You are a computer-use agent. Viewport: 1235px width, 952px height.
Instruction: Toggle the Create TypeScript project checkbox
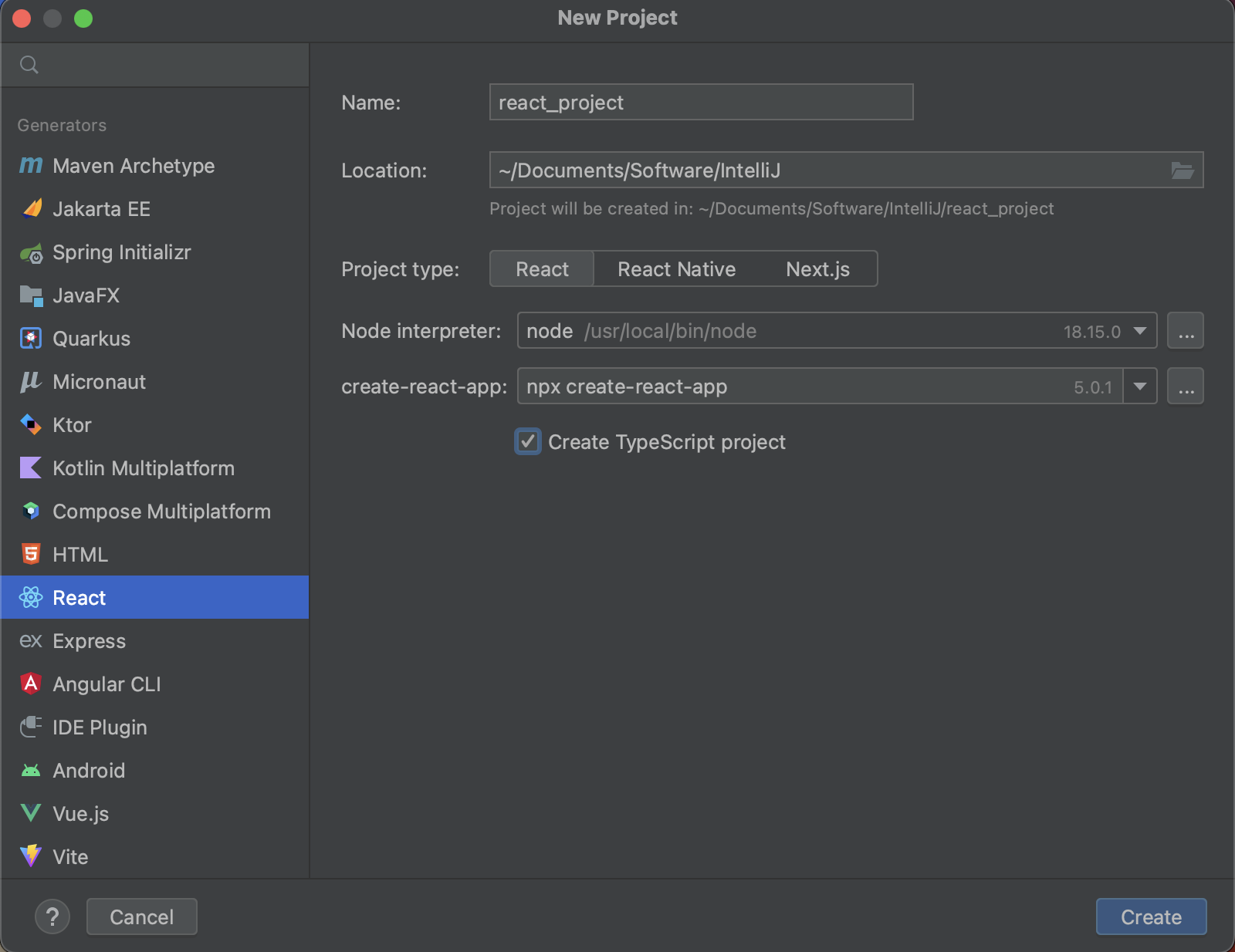pos(528,441)
